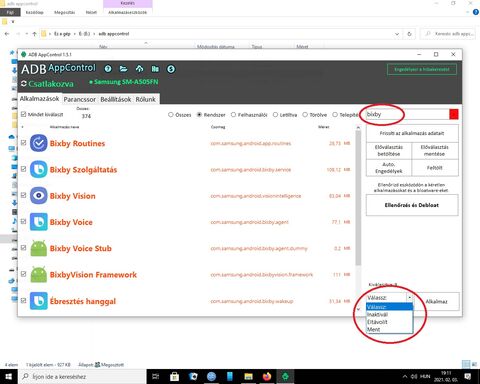Expand Explorer address bar history dropdown
The height and width of the screenshot is (384, 480).
(397, 34)
